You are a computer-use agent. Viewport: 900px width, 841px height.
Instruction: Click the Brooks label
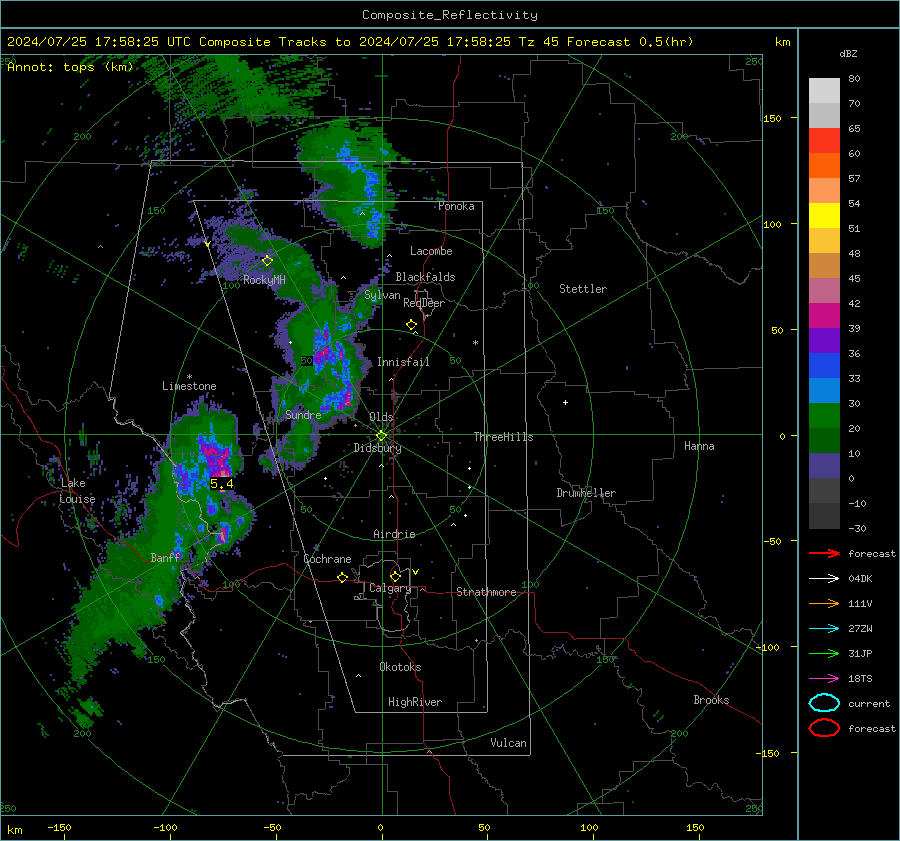pyautogui.click(x=711, y=700)
